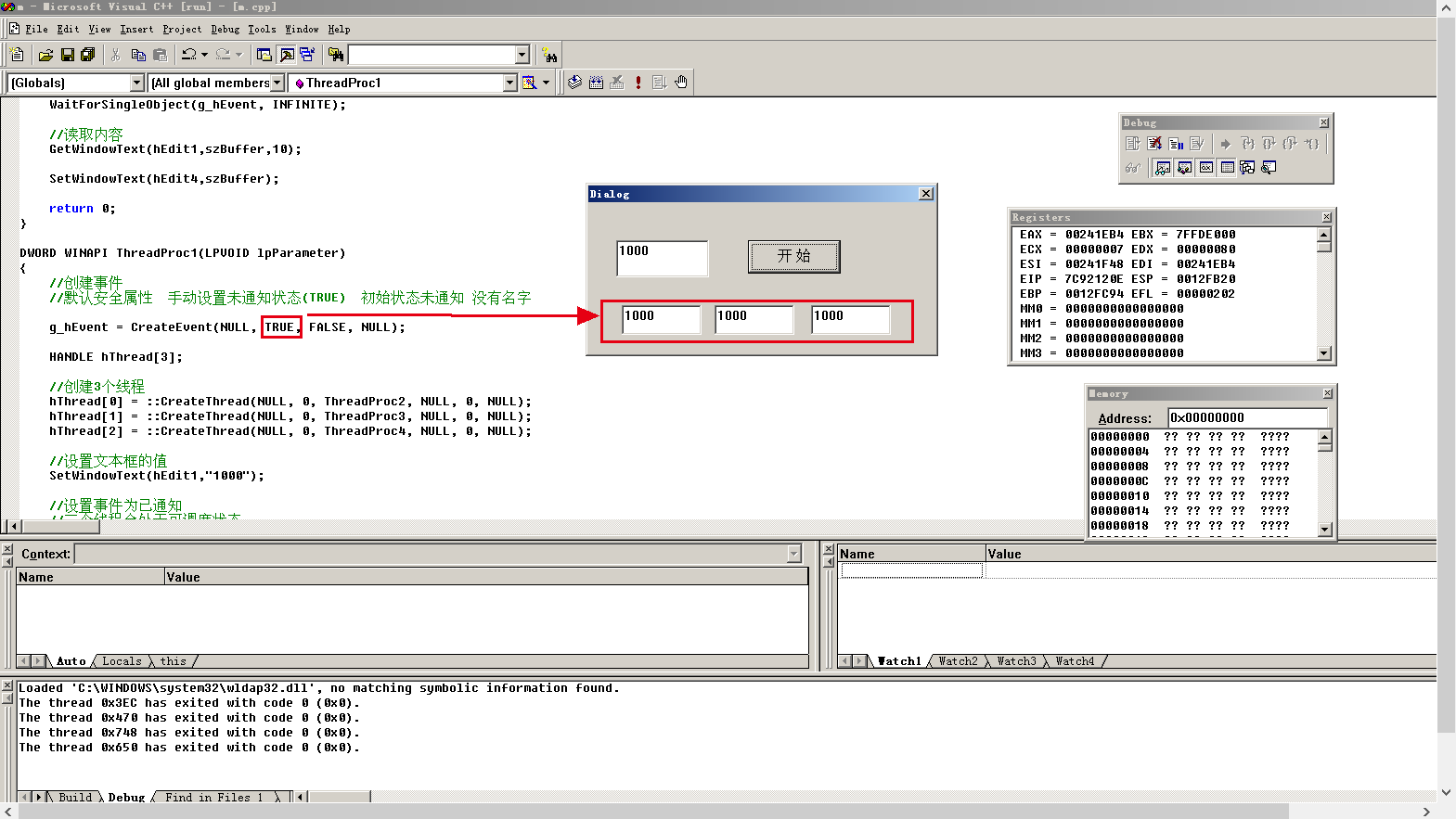Select the Watch2 tab
This screenshot has height=819, width=1456.
tap(958, 661)
